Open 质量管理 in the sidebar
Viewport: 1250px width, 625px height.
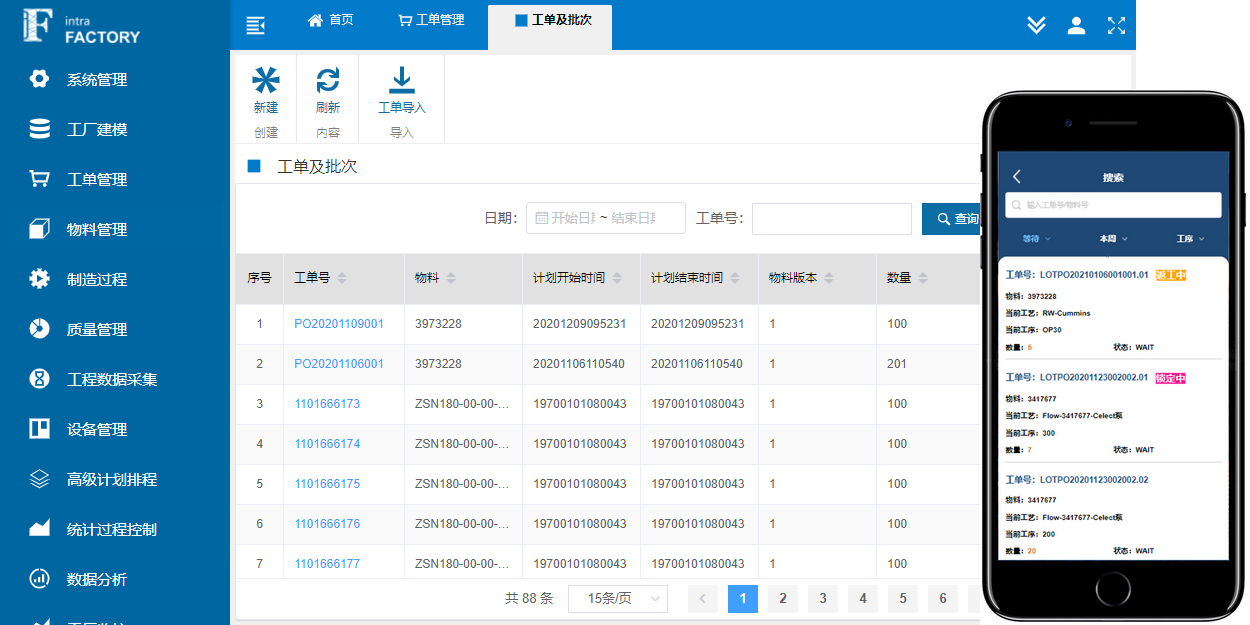pos(96,329)
